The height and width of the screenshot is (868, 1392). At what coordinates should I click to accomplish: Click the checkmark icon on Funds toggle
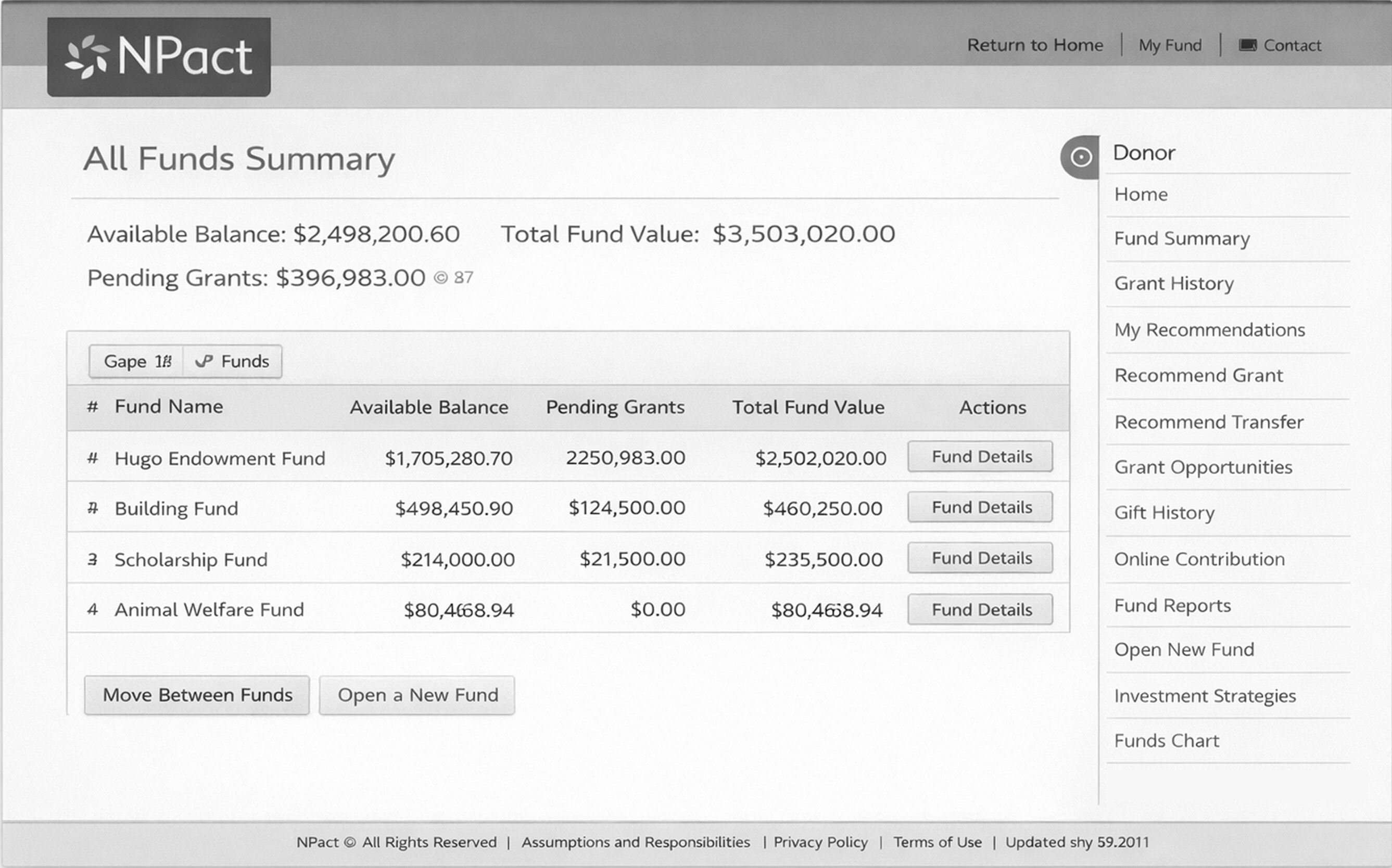point(204,362)
